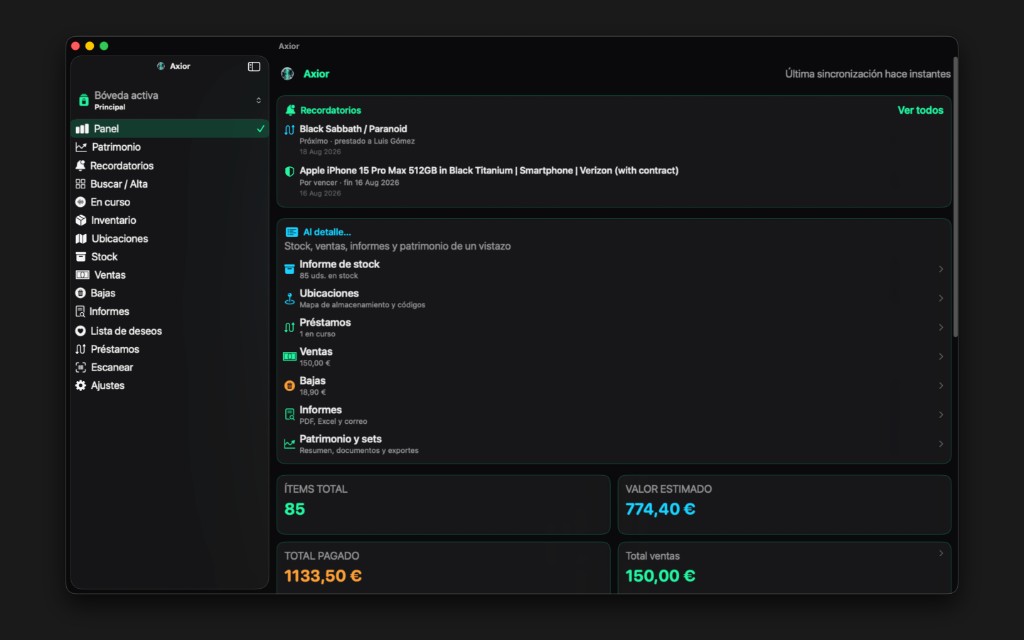This screenshot has height=640, width=1024.
Task: Click the Inventario box icon
Action: (x=81, y=220)
